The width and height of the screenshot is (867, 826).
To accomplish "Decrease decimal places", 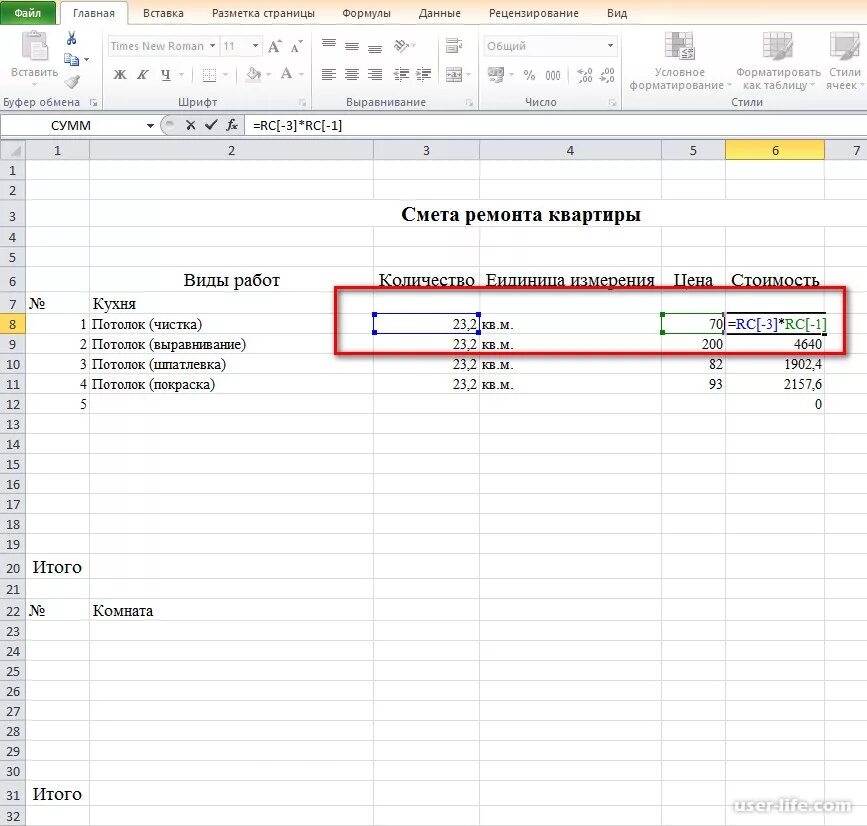I will tap(607, 75).
